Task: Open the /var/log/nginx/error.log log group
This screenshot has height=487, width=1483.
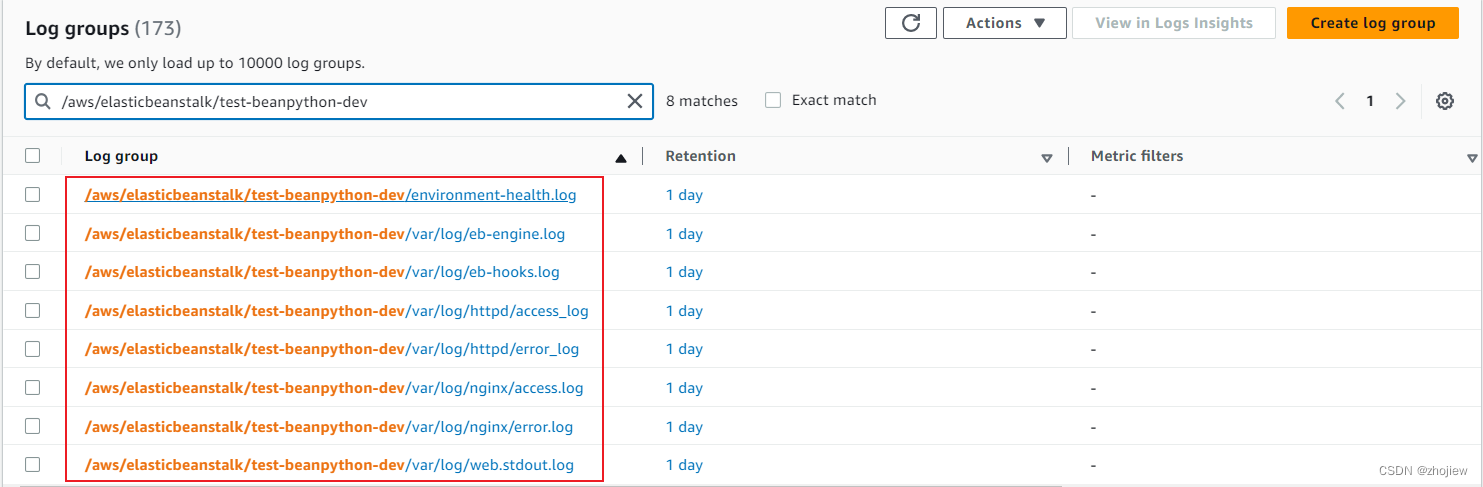Action: point(329,427)
